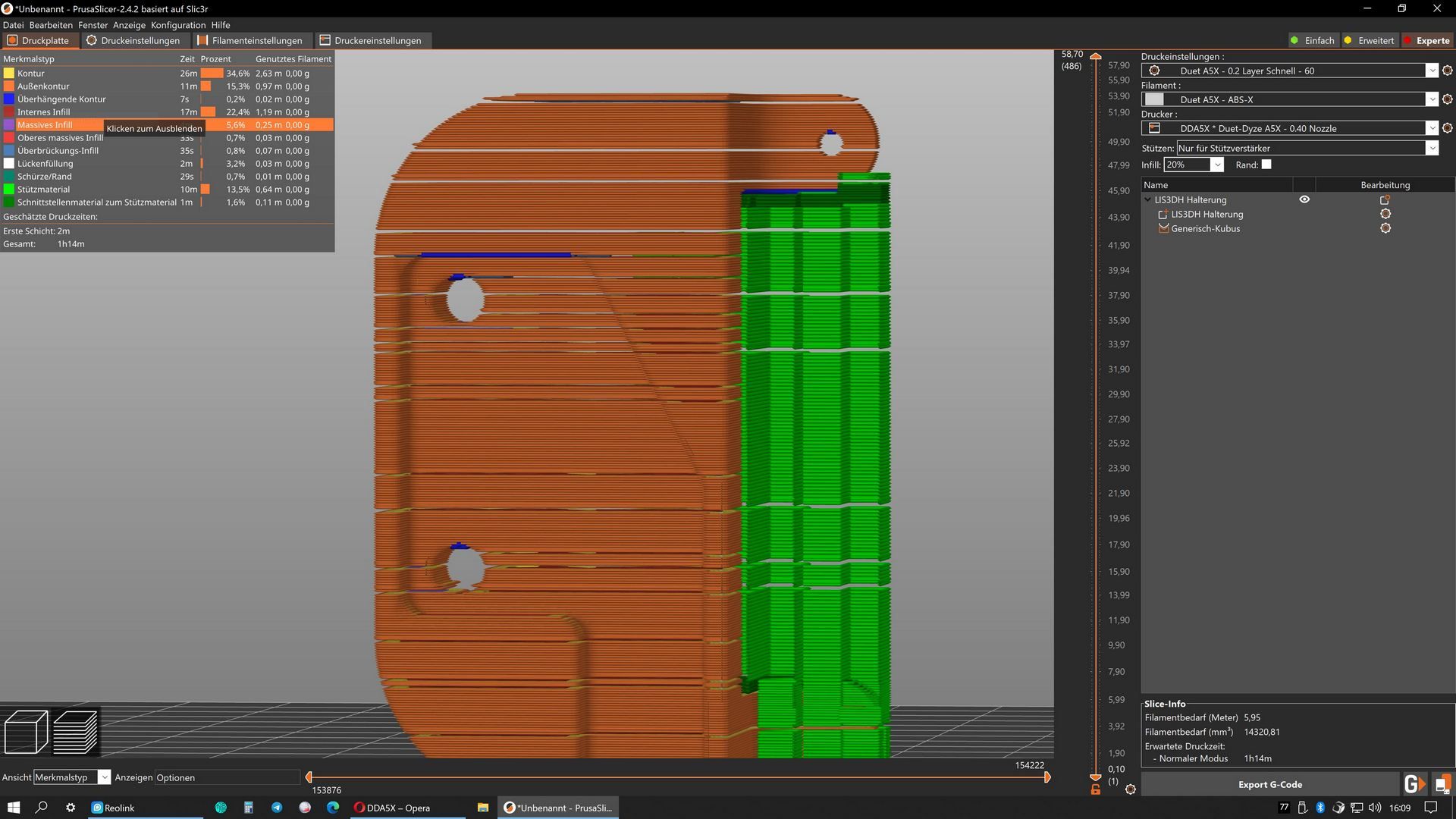Click the top handle of vertical layer slider
This screenshot has width=1456, height=819.
coord(1096,57)
